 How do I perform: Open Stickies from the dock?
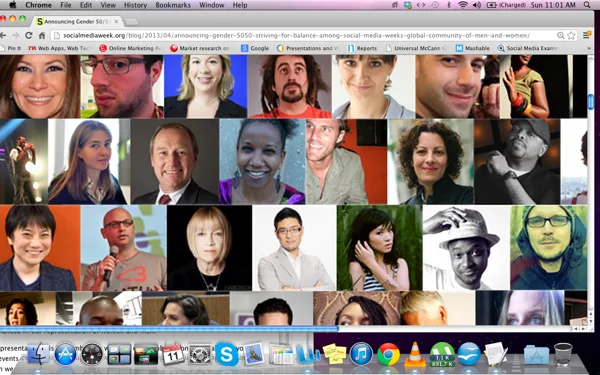coord(334,354)
